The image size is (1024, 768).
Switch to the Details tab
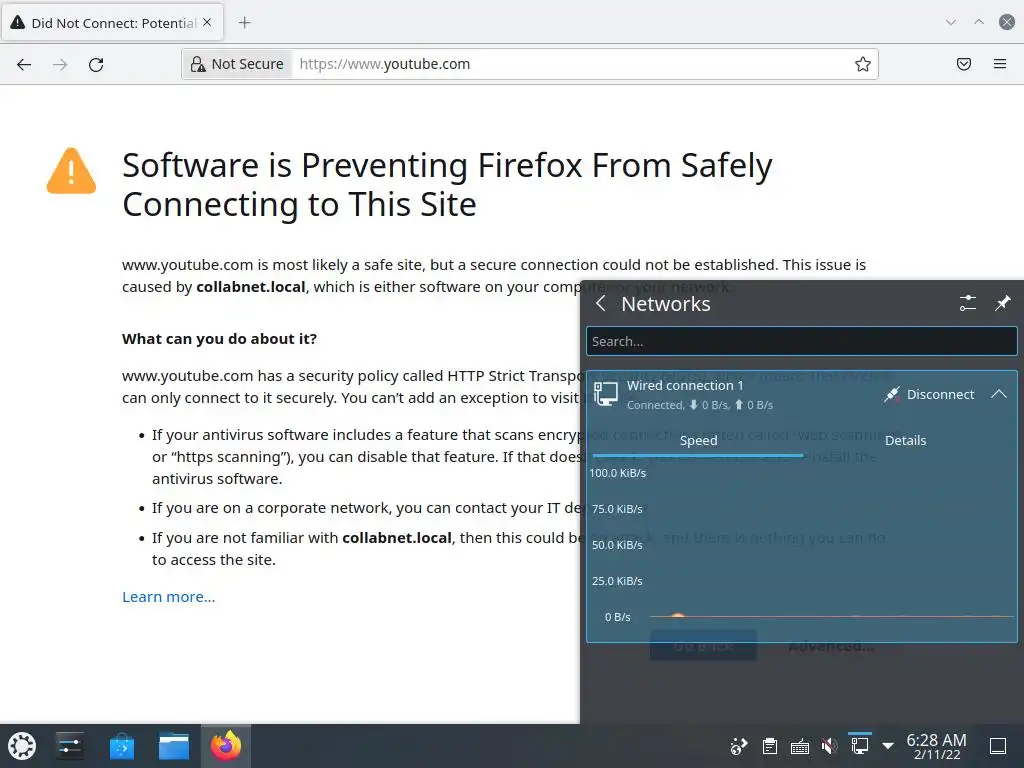[x=905, y=440]
